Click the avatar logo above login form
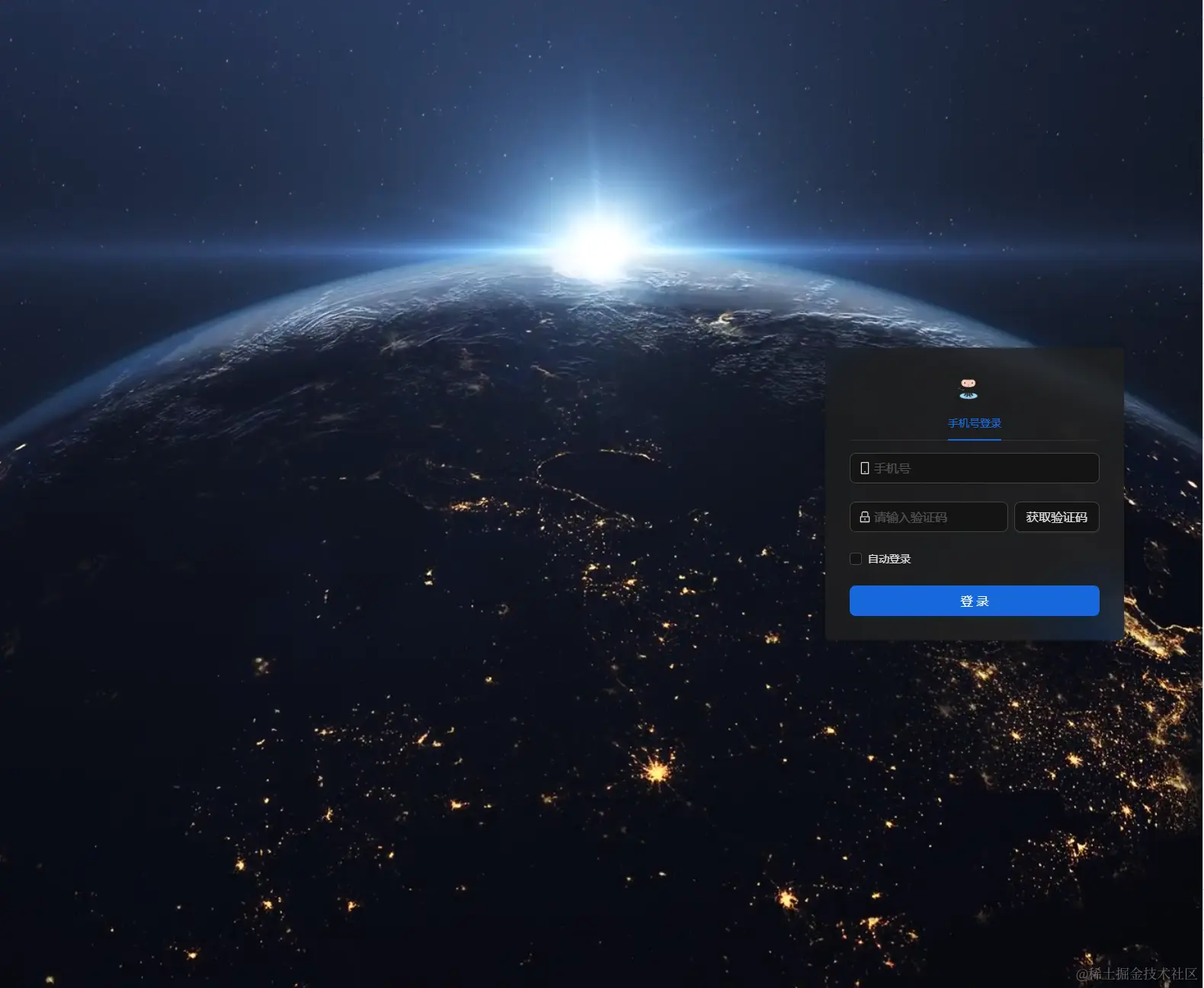The image size is (1204, 988). click(969, 389)
